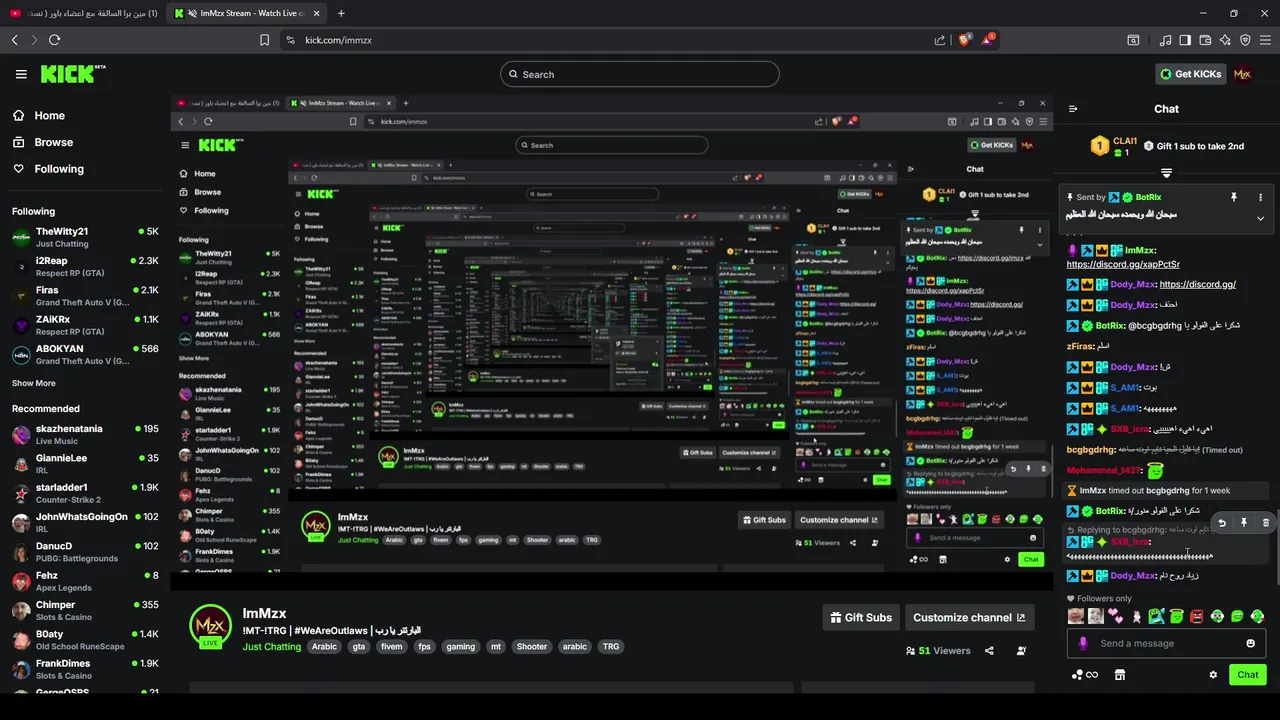
Task: Select the Just Chatting category link
Action: [272, 647]
